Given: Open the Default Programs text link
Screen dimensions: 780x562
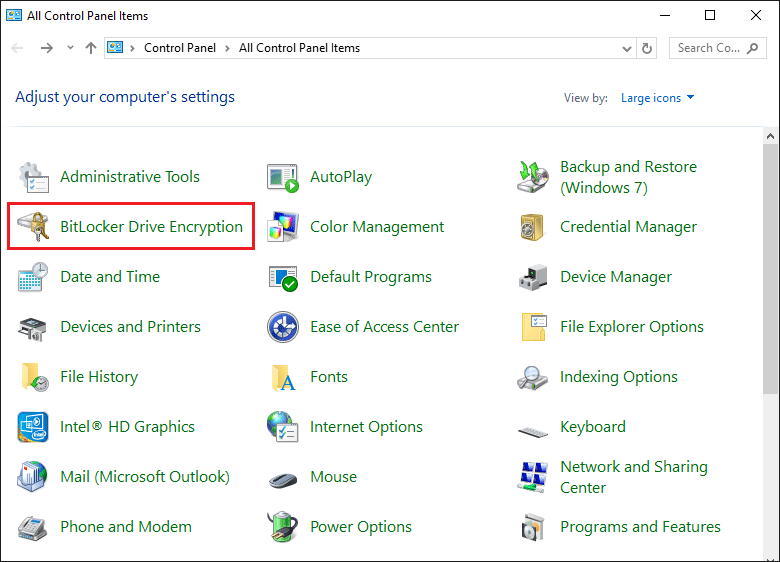Looking at the screenshot, I should (x=371, y=277).
